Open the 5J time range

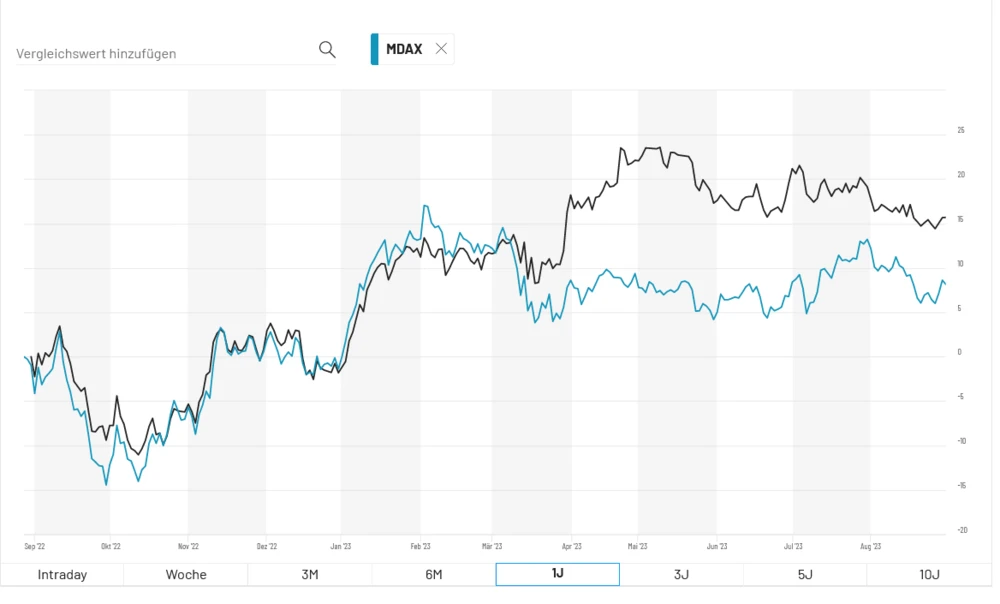pos(805,574)
